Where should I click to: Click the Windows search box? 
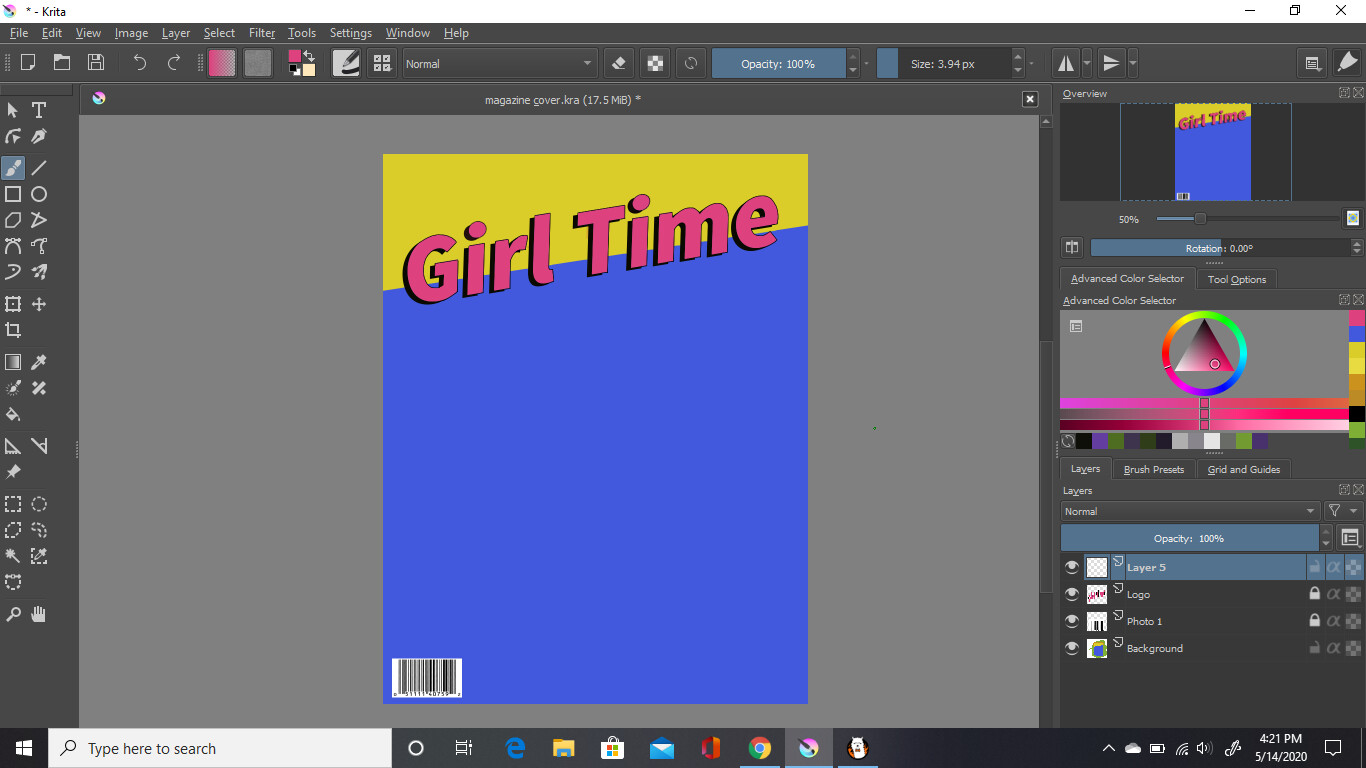pyautogui.click(x=220, y=748)
